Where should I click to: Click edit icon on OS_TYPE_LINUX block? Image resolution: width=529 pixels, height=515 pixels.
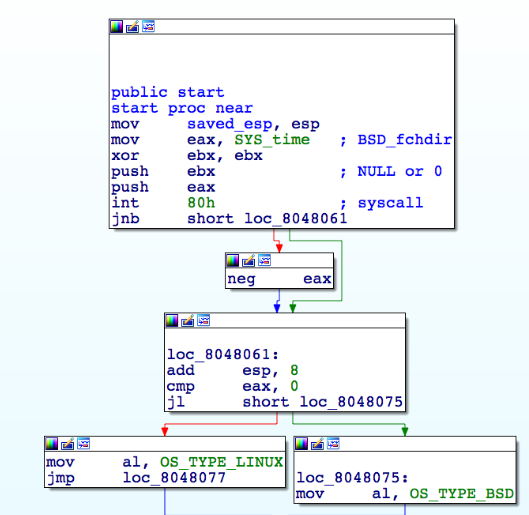coord(68,444)
